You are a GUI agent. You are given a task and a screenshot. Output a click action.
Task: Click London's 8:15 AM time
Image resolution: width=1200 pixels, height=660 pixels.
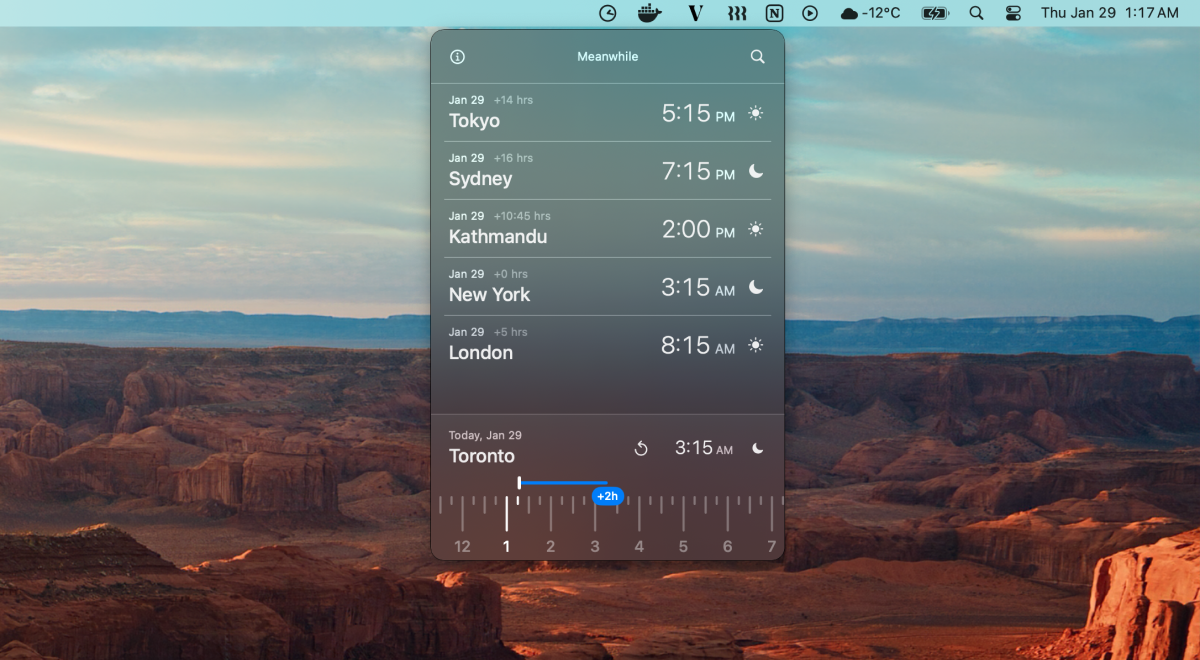coord(698,346)
